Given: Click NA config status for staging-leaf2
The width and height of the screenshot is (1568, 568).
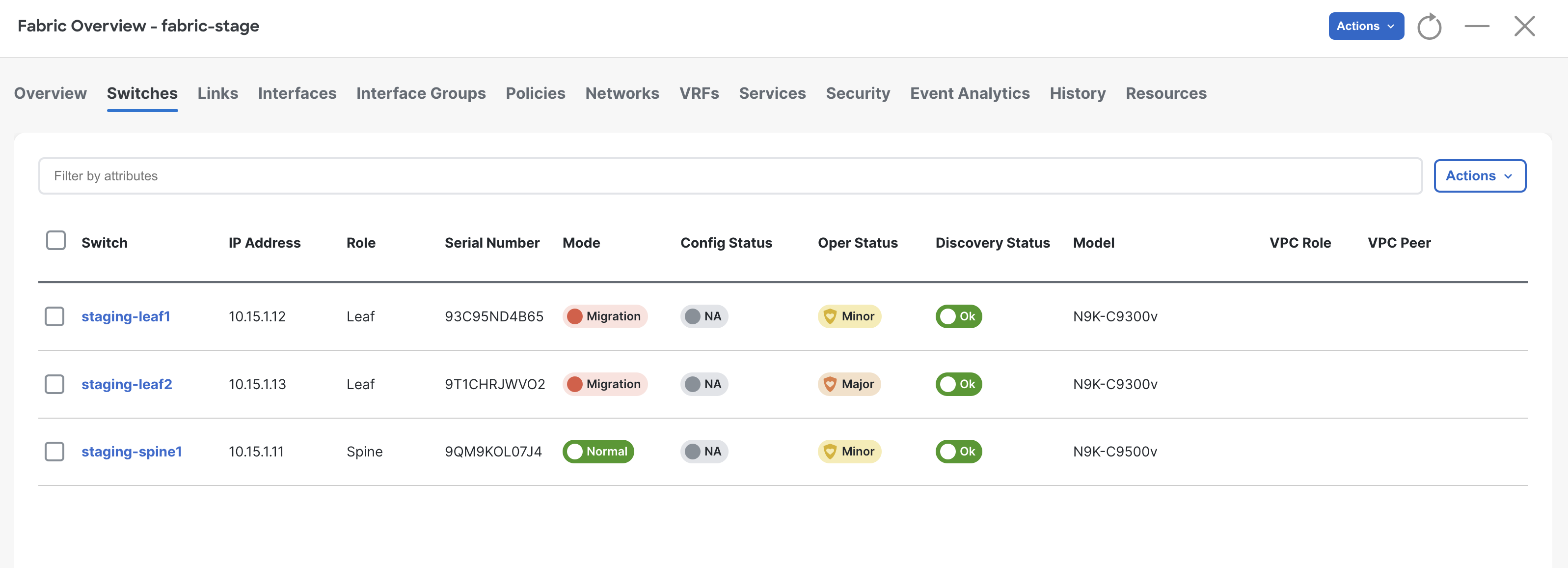Looking at the screenshot, I should pos(704,384).
